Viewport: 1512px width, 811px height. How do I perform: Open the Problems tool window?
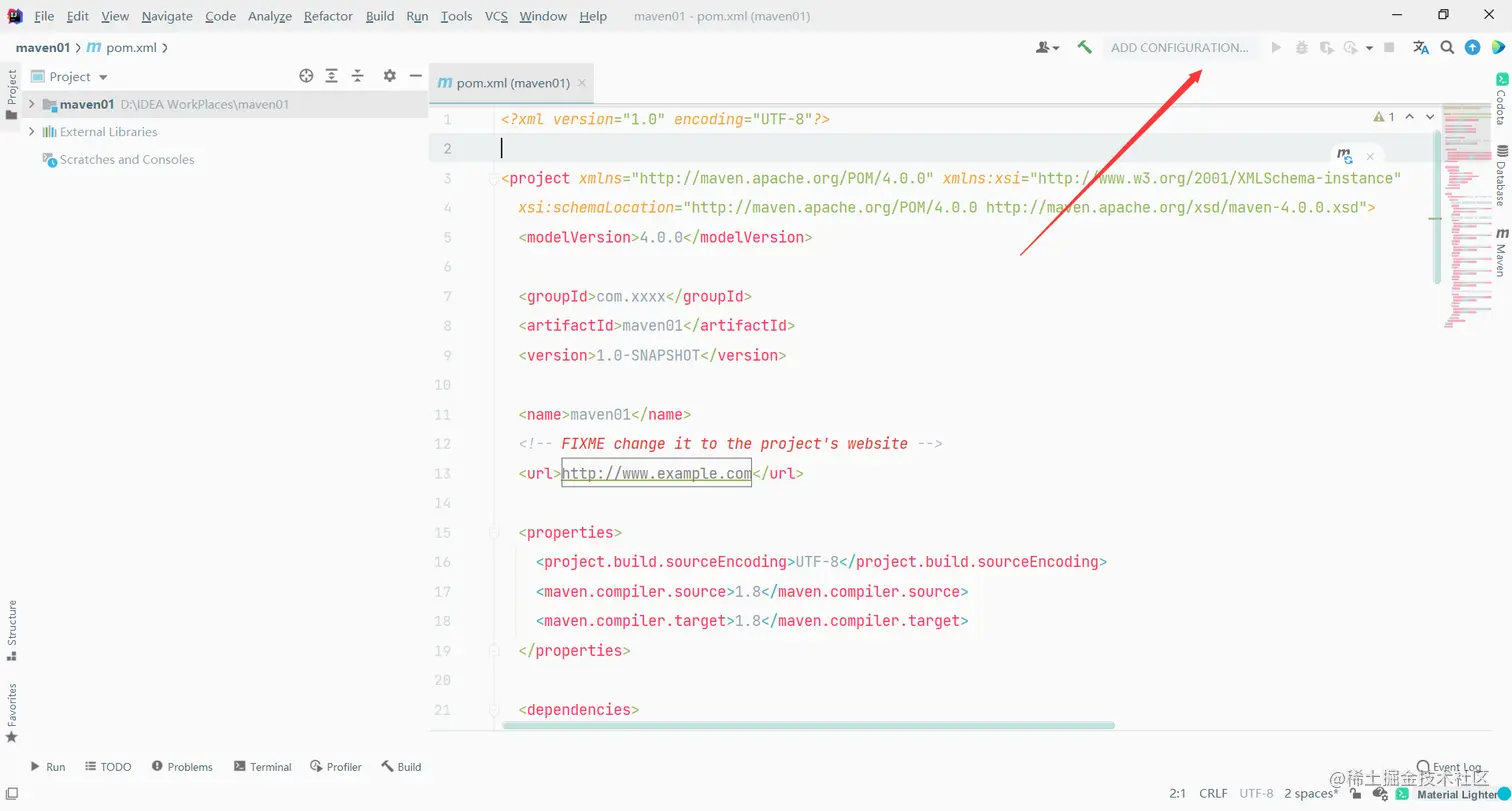(182, 767)
